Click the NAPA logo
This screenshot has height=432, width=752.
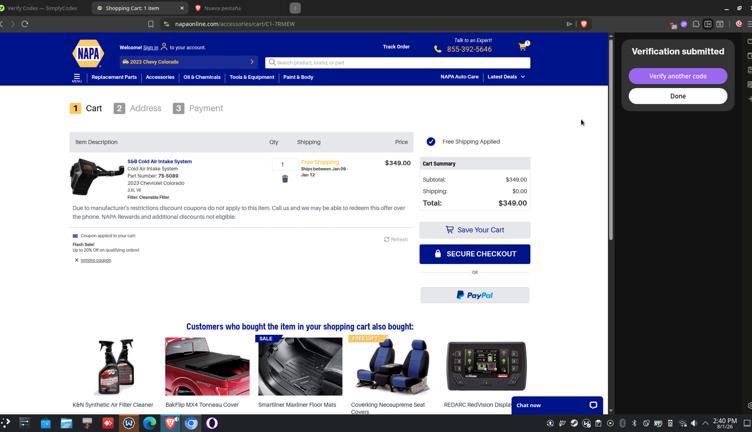pyautogui.click(x=88, y=53)
